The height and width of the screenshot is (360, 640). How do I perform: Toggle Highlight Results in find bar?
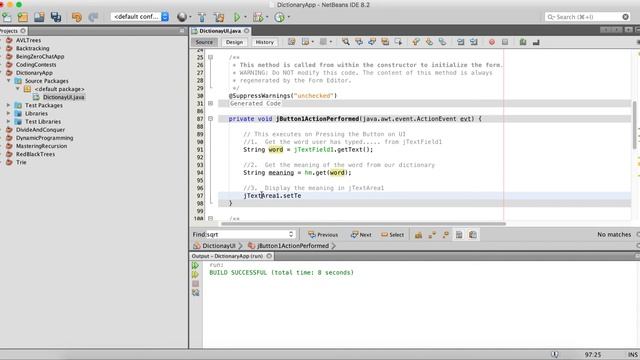click(x=459, y=235)
